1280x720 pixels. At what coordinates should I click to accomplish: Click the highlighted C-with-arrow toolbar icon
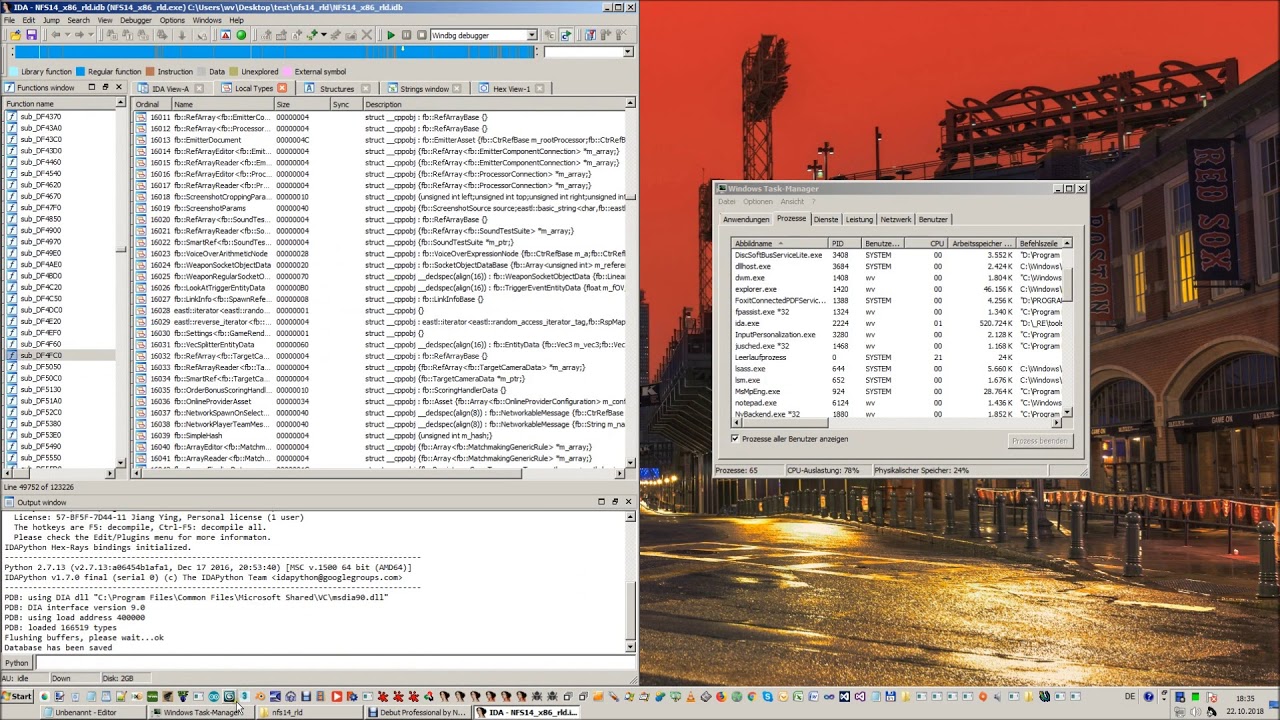565,35
